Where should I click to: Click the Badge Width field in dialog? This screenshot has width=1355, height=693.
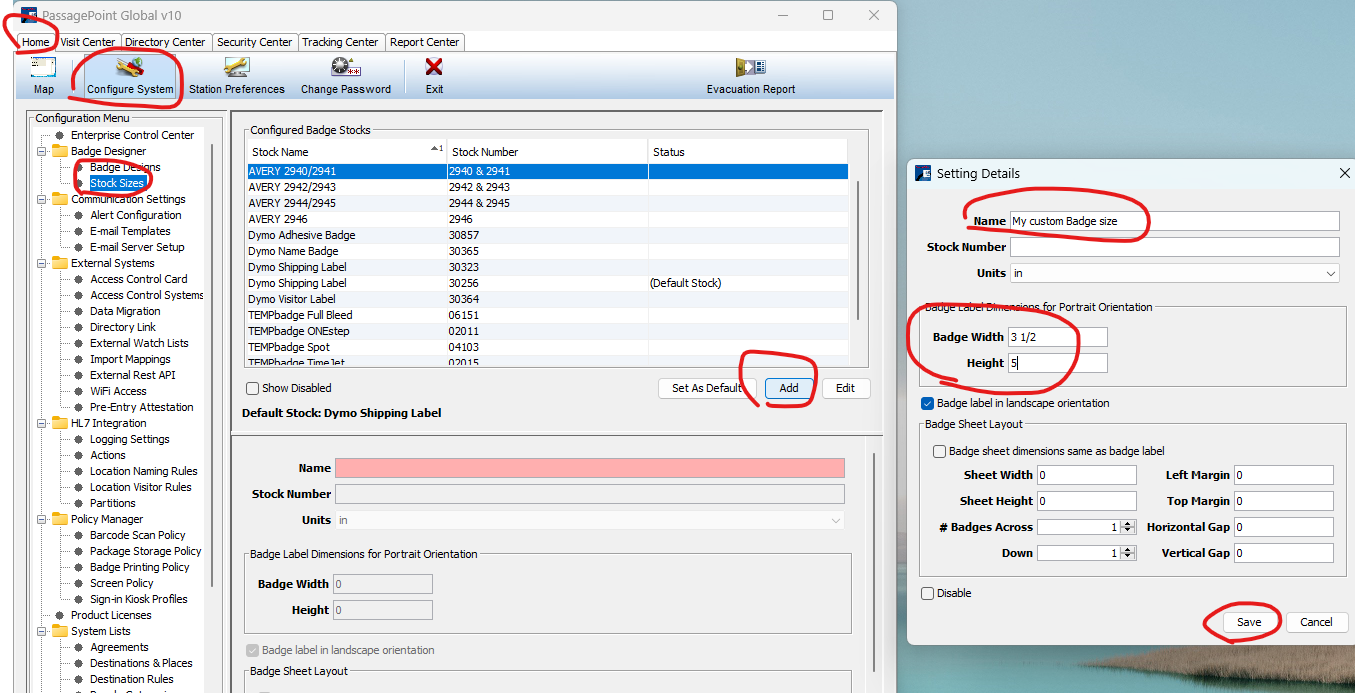tap(1057, 337)
